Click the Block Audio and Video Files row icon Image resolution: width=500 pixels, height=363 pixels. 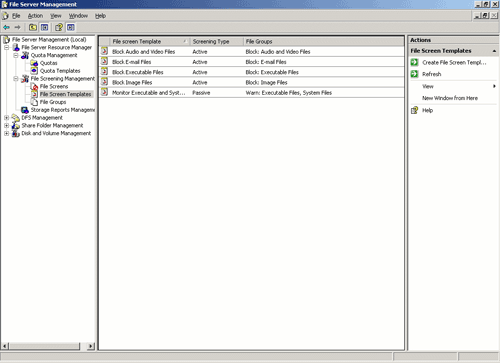click(104, 51)
